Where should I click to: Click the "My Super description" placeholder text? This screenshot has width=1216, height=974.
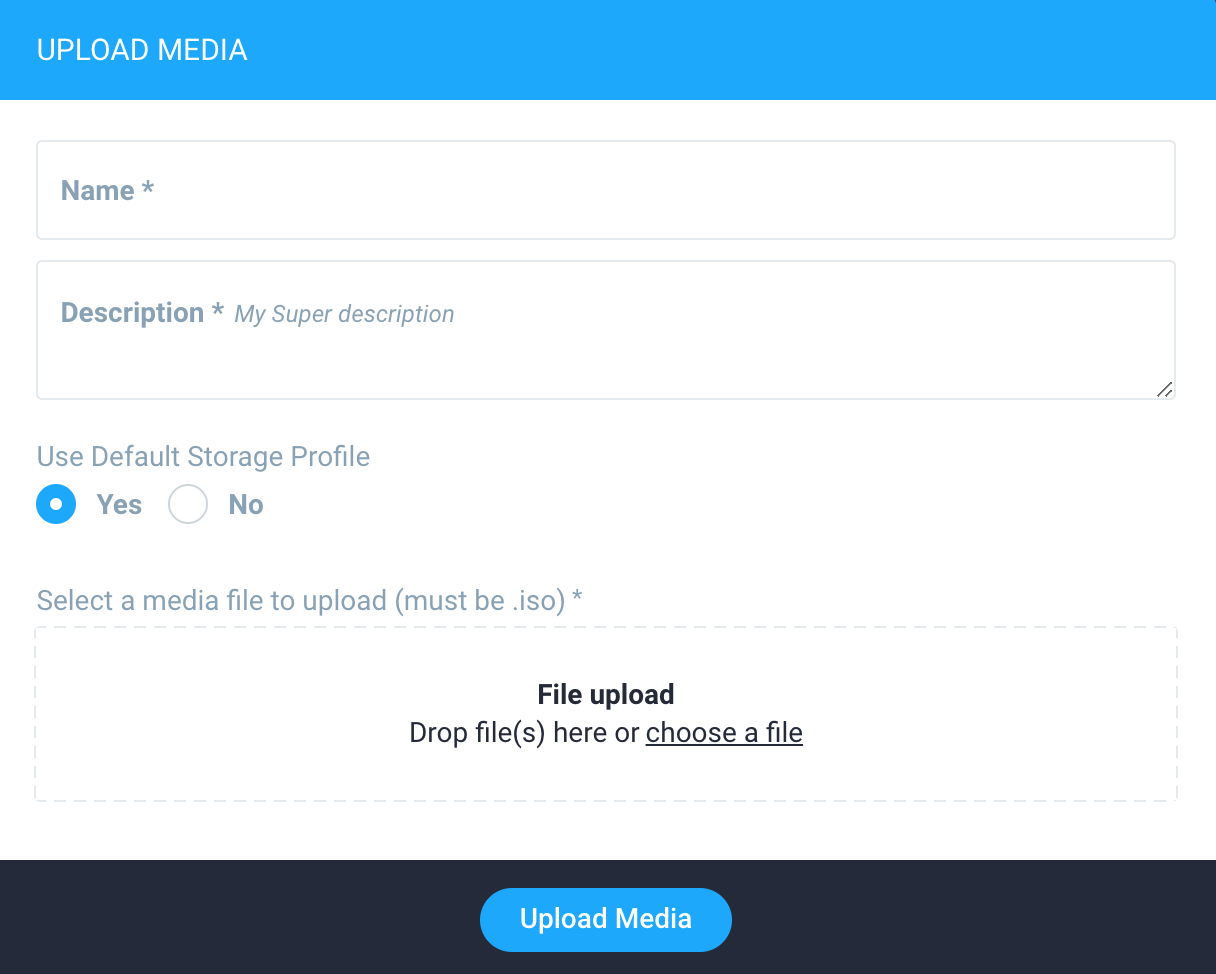[344, 314]
